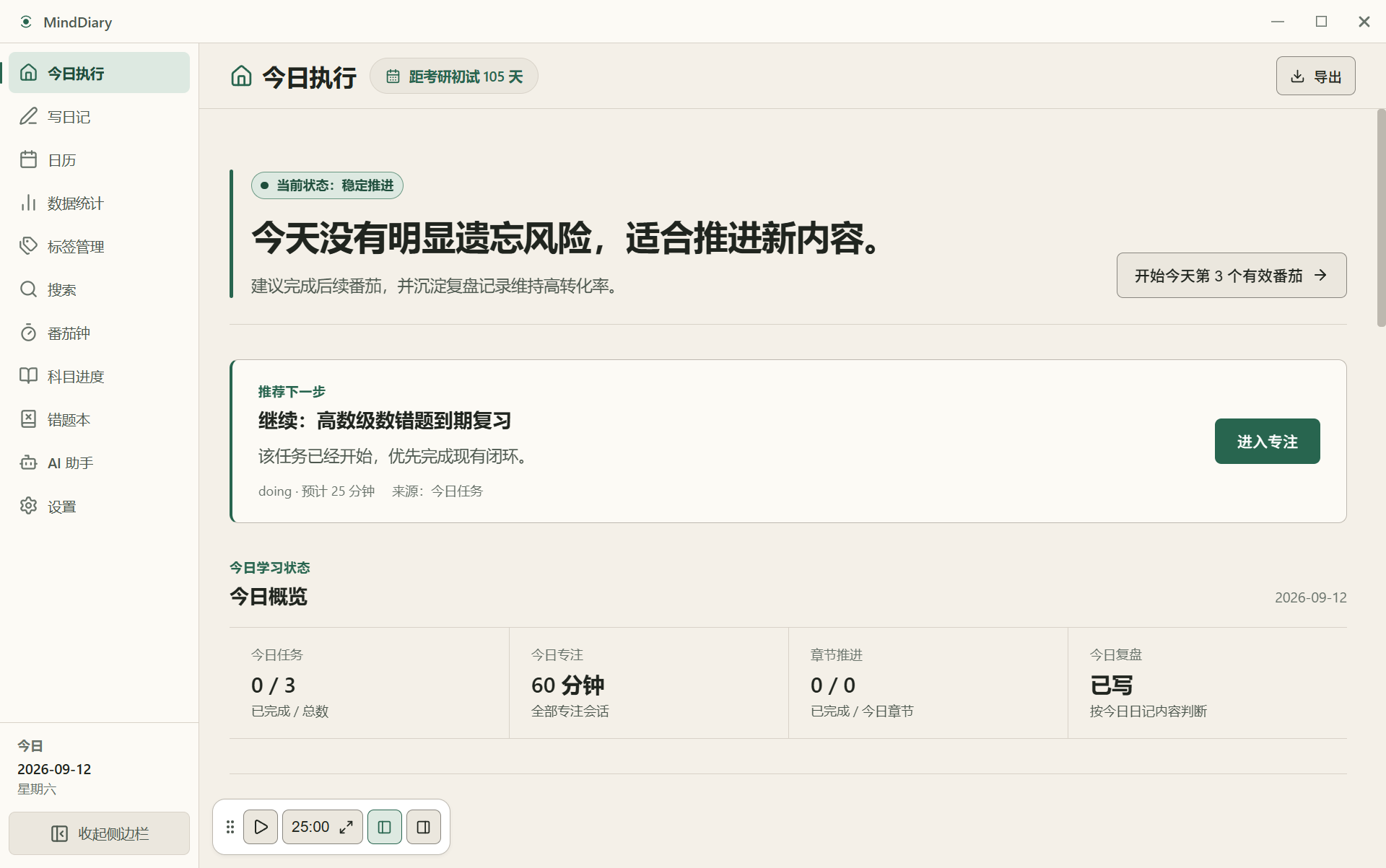1386x868 pixels.
Task: Click the 2026-09-12 date in overview header
Action: 1310,597
